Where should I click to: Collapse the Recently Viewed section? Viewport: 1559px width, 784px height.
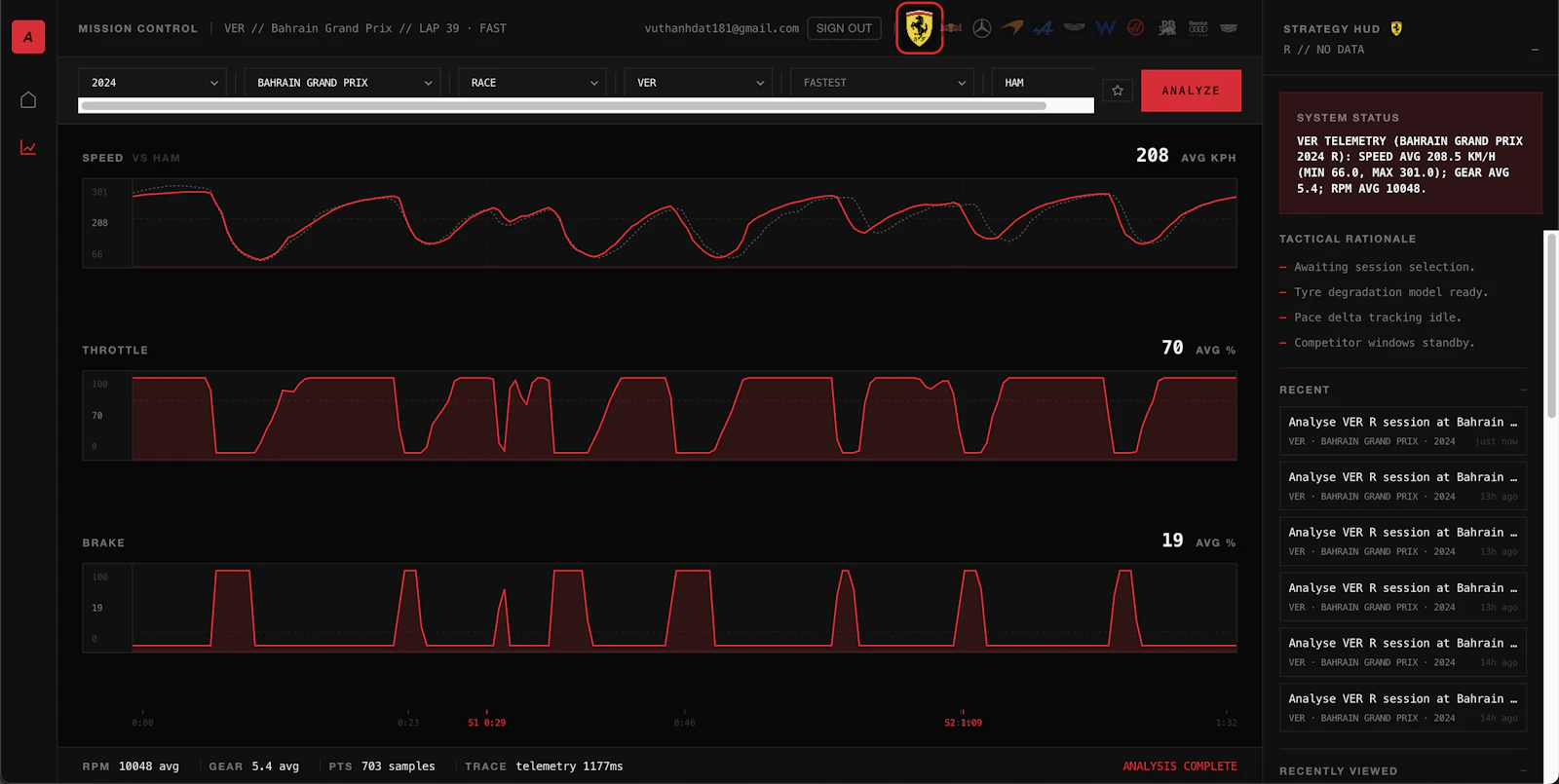[1524, 770]
